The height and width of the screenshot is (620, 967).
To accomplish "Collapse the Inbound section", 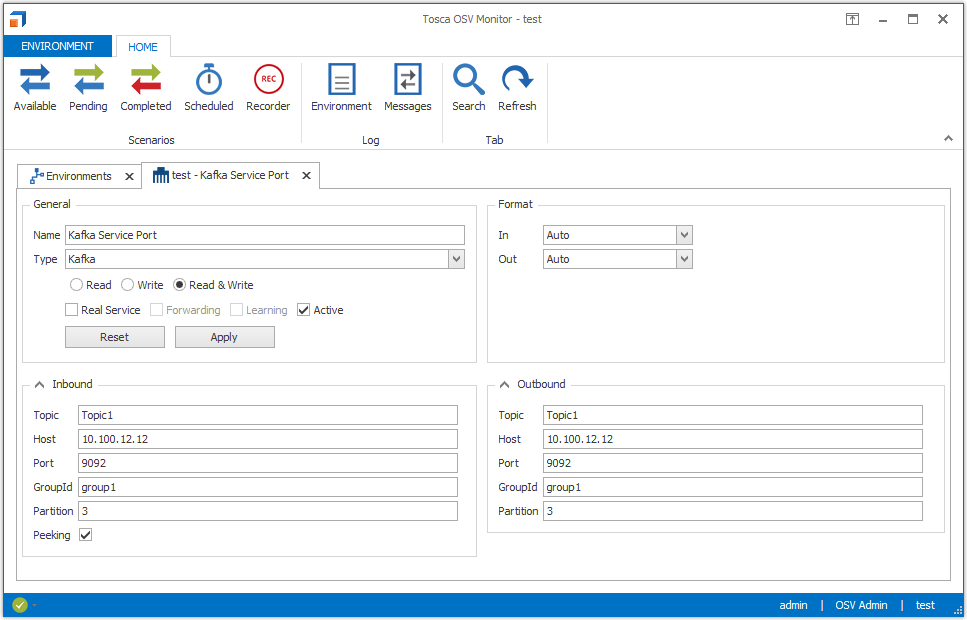I will point(39,384).
